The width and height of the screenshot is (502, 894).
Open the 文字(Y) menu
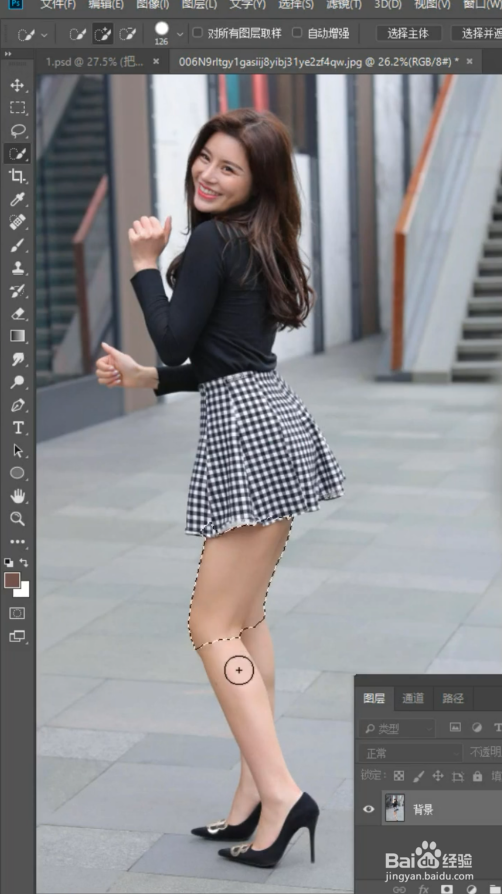click(248, 5)
